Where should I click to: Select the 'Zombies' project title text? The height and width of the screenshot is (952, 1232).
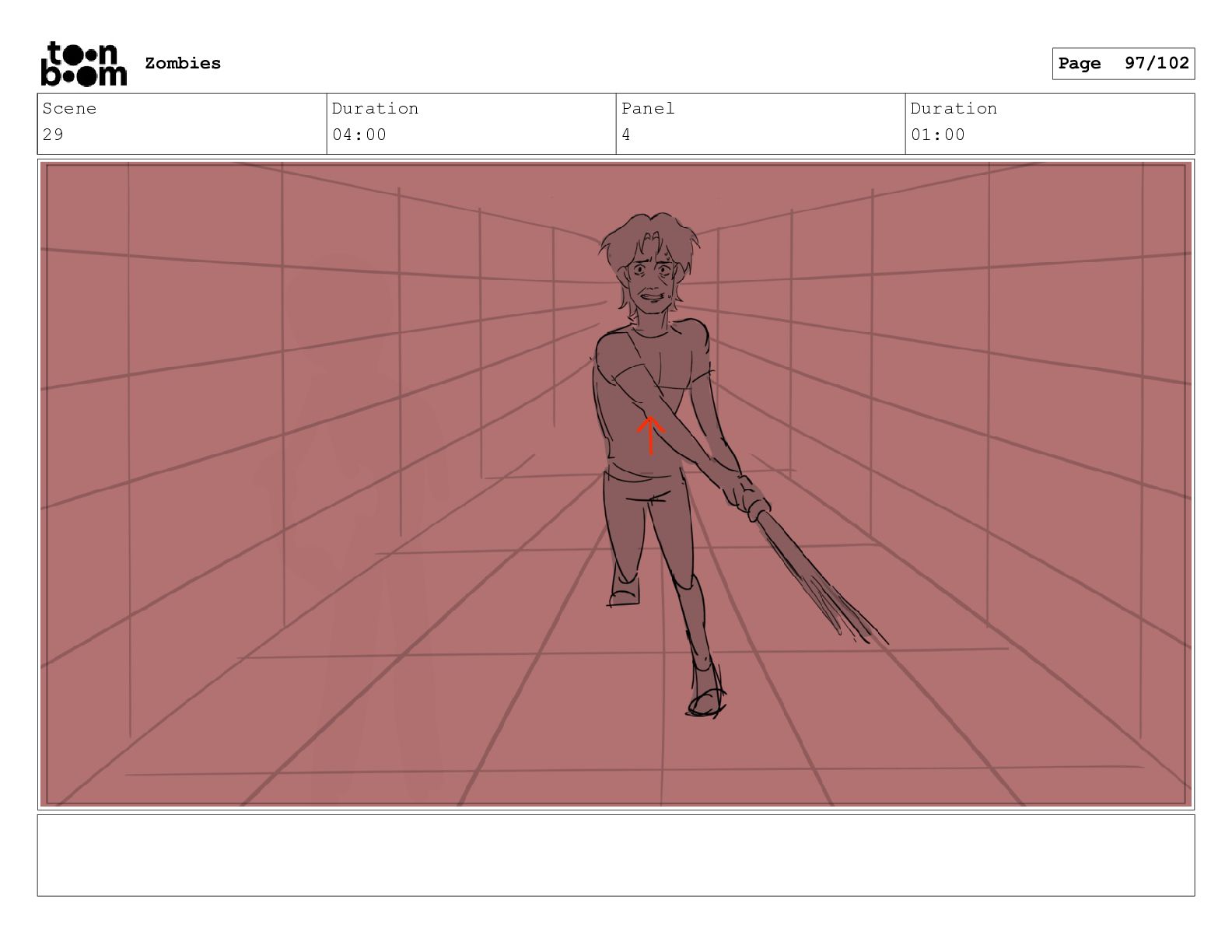[x=183, y=64]
